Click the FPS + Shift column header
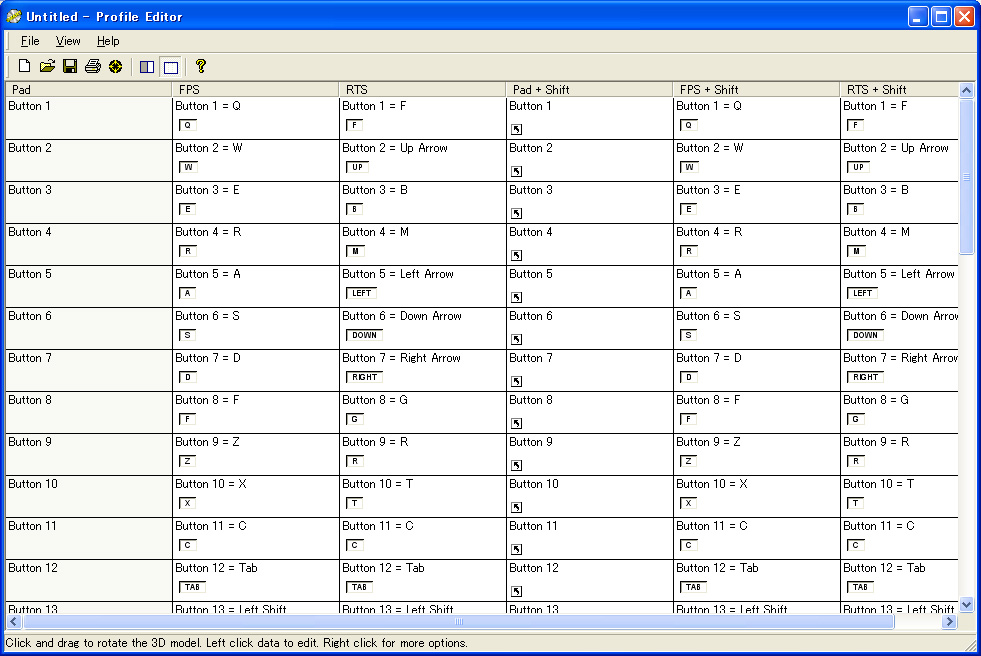 coord(756,89)
